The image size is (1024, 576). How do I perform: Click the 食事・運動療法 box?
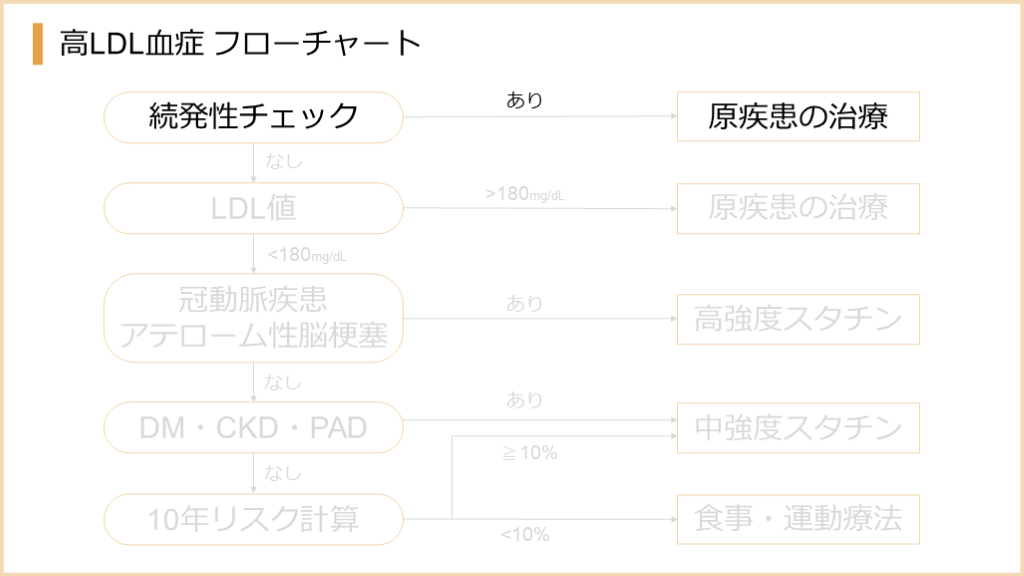coord(798,519)
